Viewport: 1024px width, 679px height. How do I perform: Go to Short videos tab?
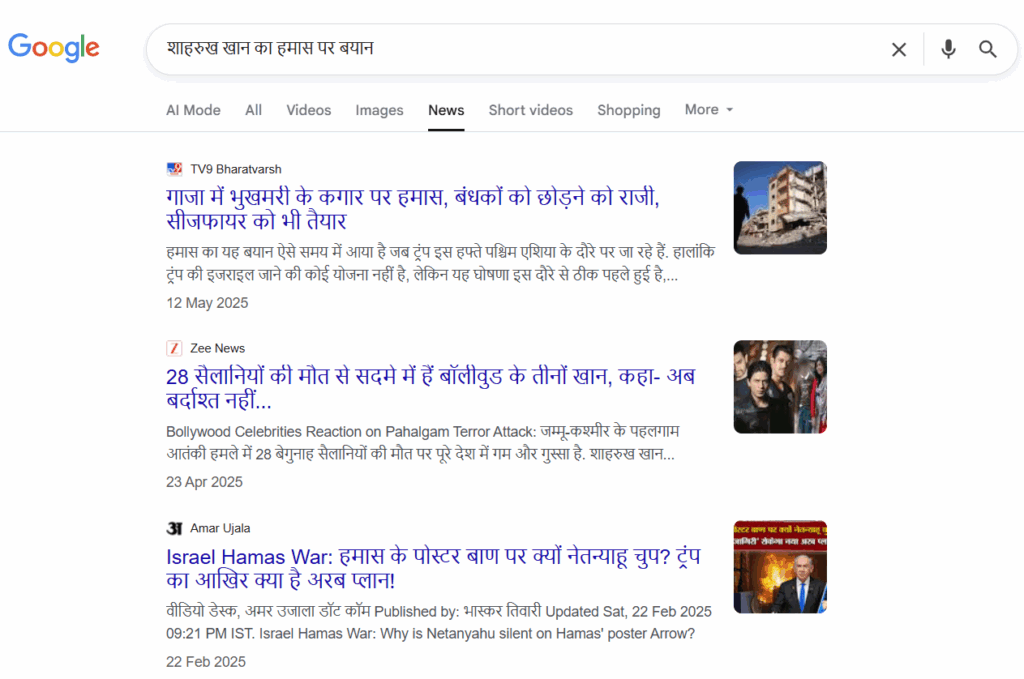pyautogui.click(x=530, y=110)
